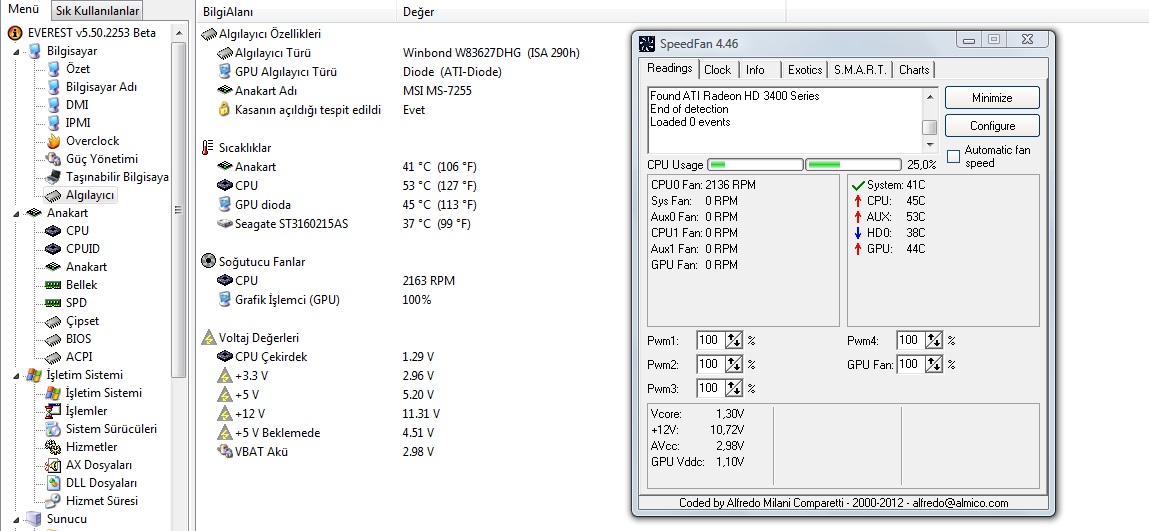Click the SpeedFan Minimize button
The width and height of the screenshot is (1149, 531).
992,97
